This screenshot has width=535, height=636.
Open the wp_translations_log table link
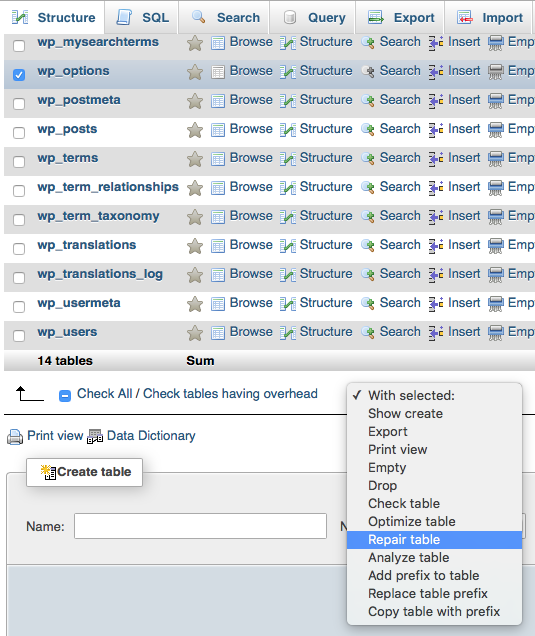click(100, 274)
